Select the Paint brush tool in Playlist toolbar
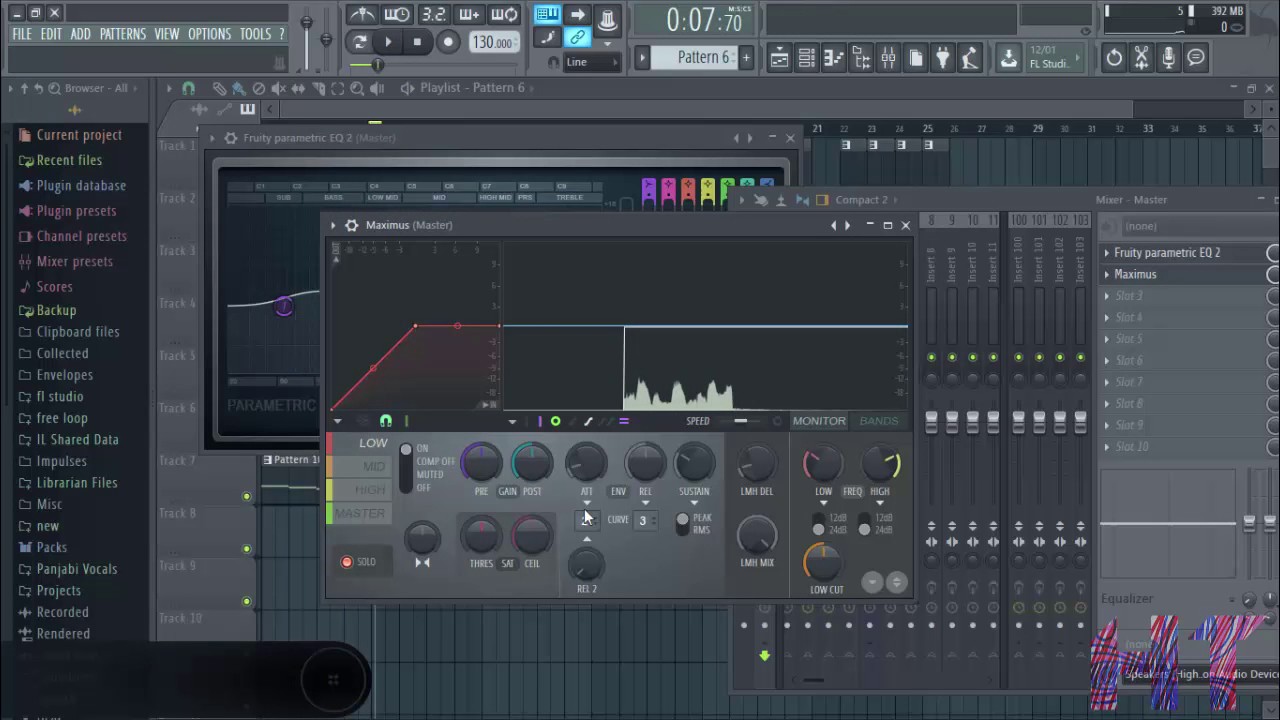Screen dimensions: 1280x720 coord(238,88)
